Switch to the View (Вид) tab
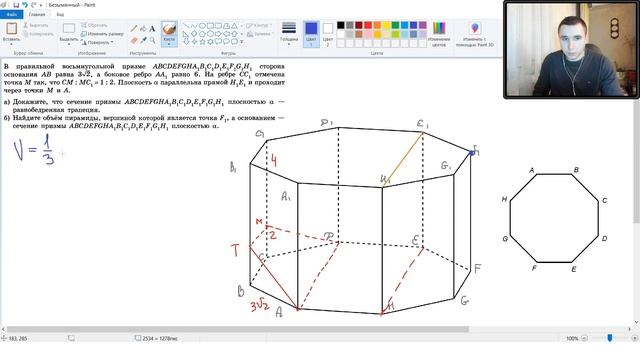Screen dimensions: 640x360 coord(60,15)
